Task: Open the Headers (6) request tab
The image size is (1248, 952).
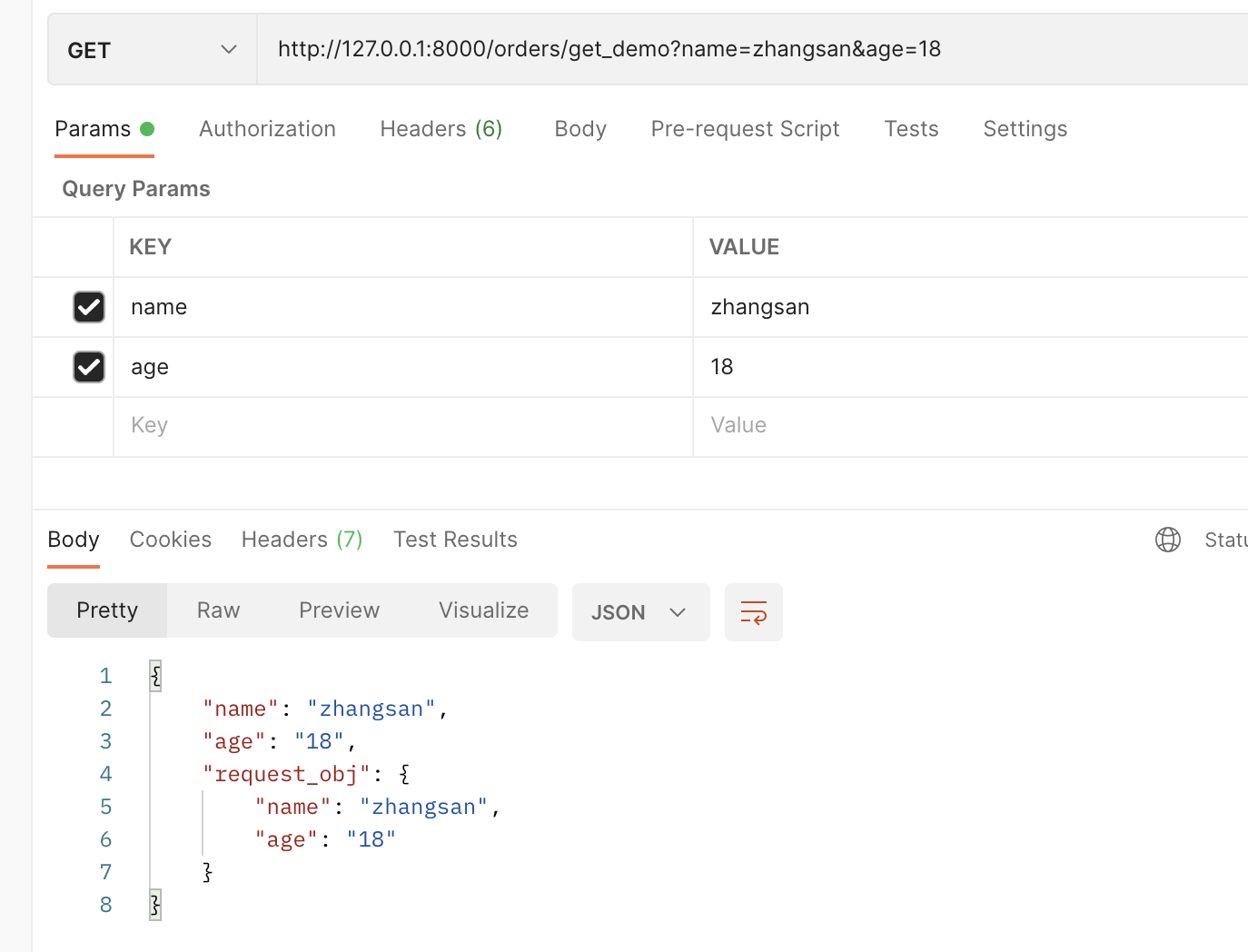Action: click(441, 128)
